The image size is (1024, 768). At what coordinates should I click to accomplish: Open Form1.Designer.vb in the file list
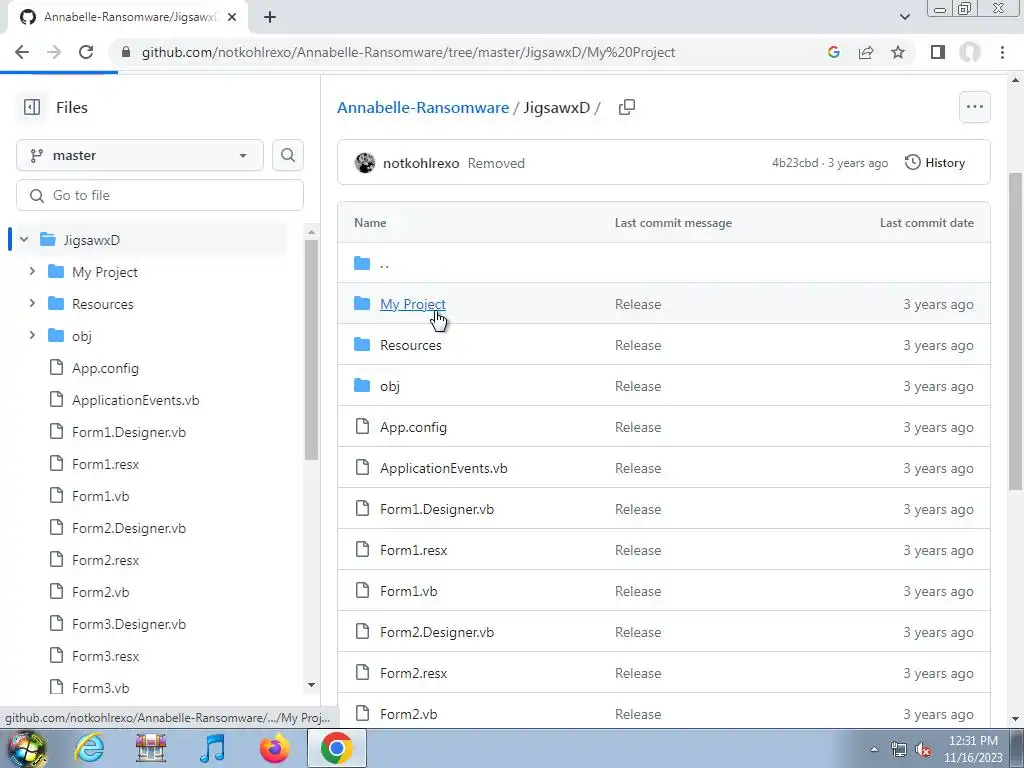click(437, 509)
